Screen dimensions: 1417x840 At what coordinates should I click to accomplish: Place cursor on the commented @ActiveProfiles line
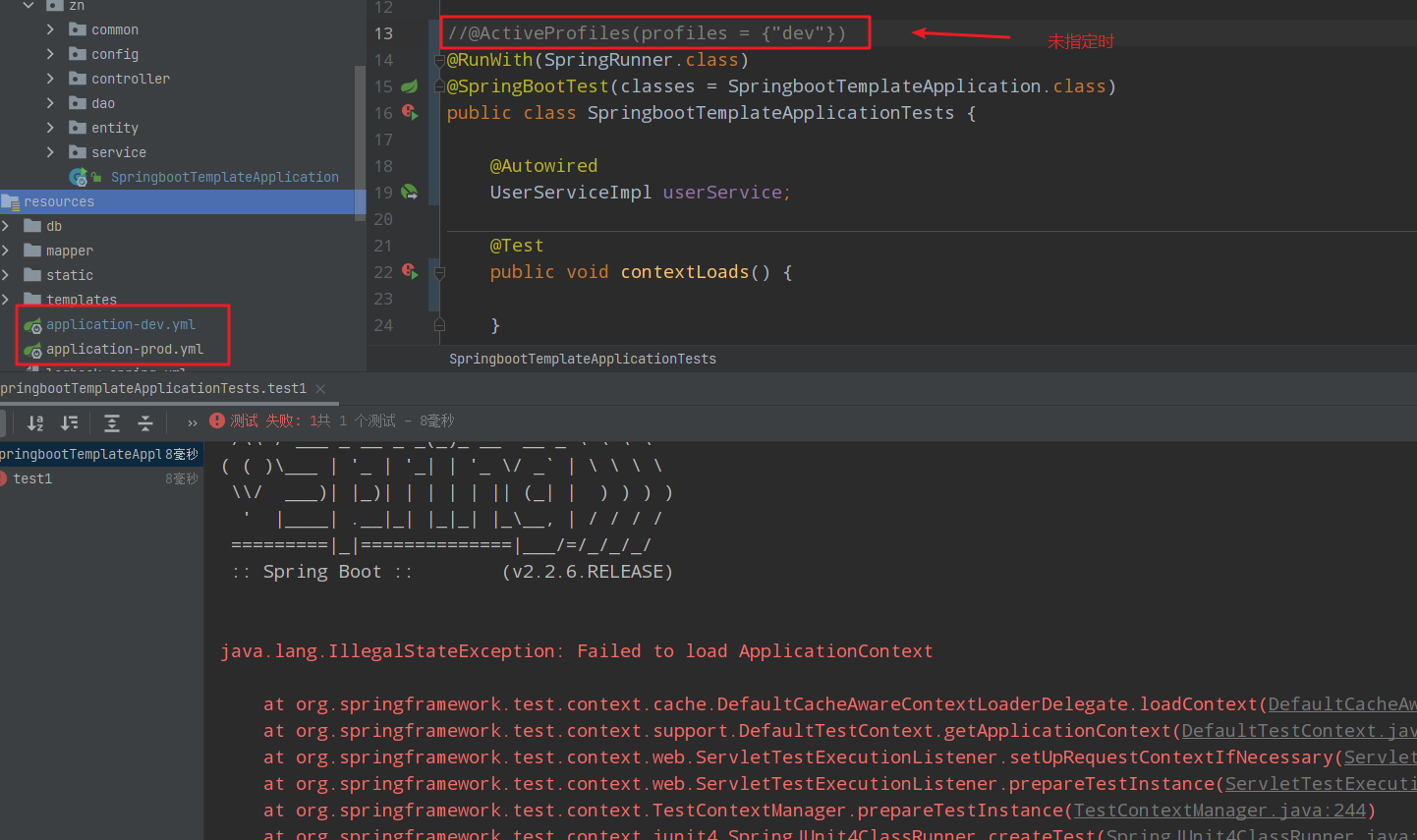tap(647, 33)
